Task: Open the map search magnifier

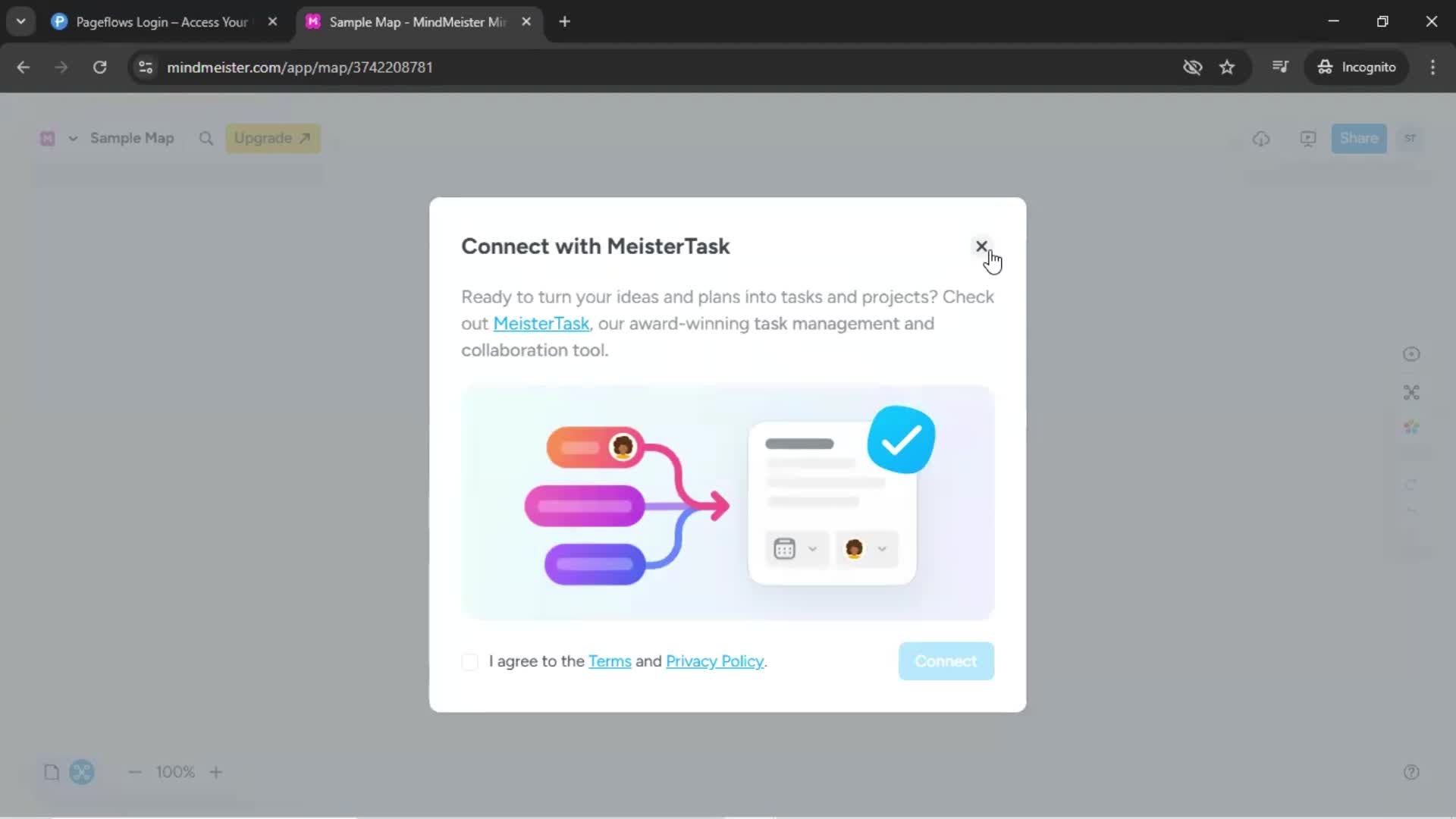Action: (206, 138)
